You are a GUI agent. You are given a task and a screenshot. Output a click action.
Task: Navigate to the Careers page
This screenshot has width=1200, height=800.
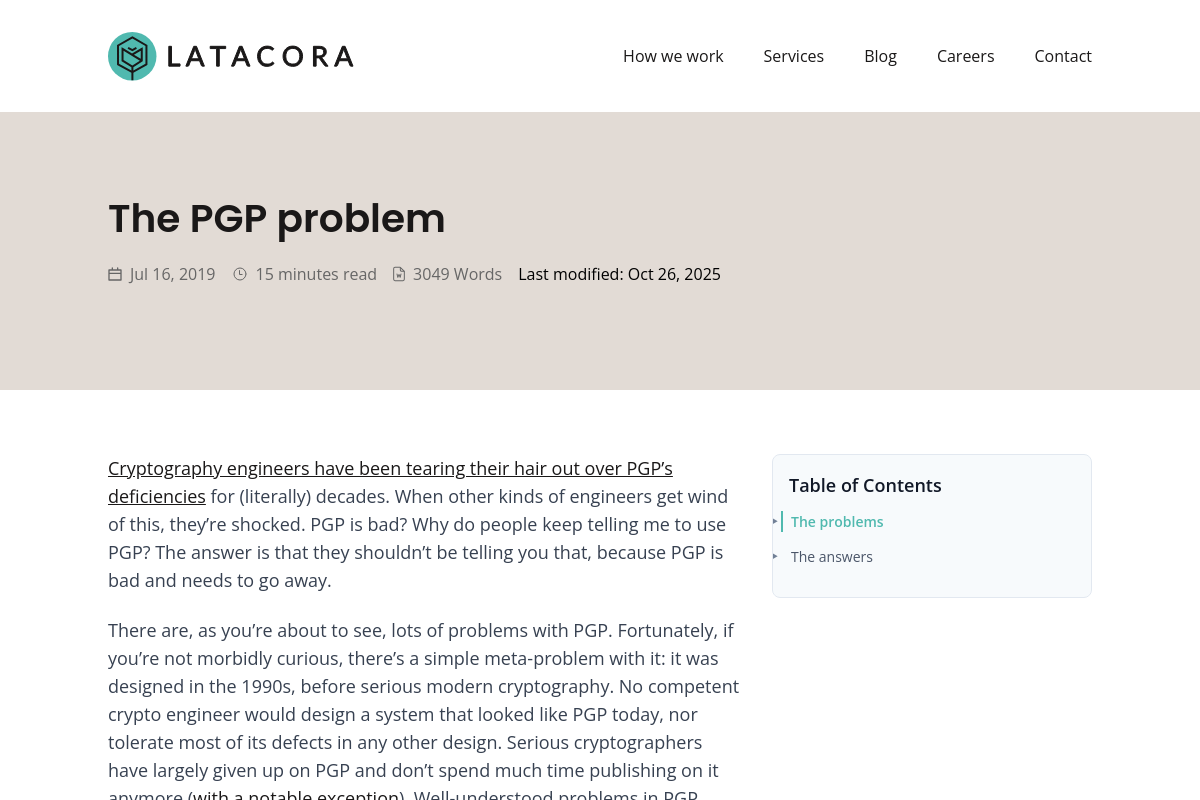965,56
